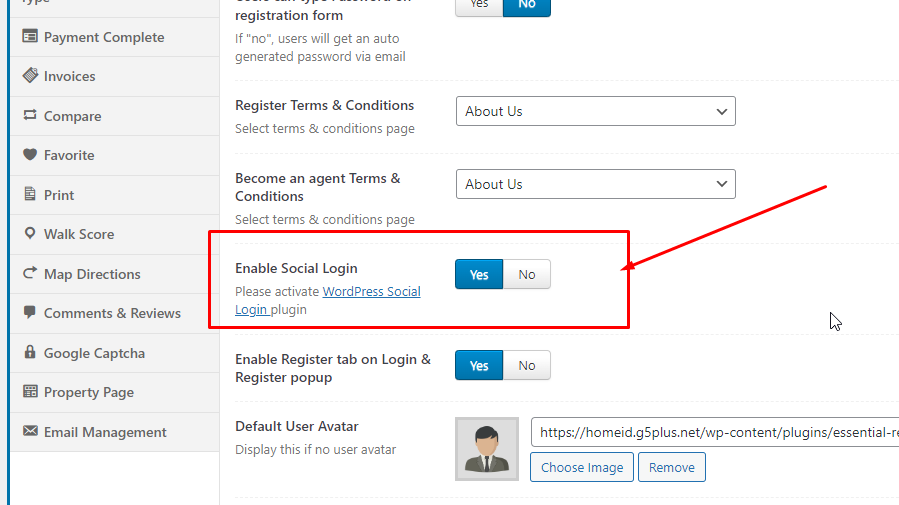Disable Register tab on Login popup
This screenshot has height=505, width=899.
tap(526, 366)
